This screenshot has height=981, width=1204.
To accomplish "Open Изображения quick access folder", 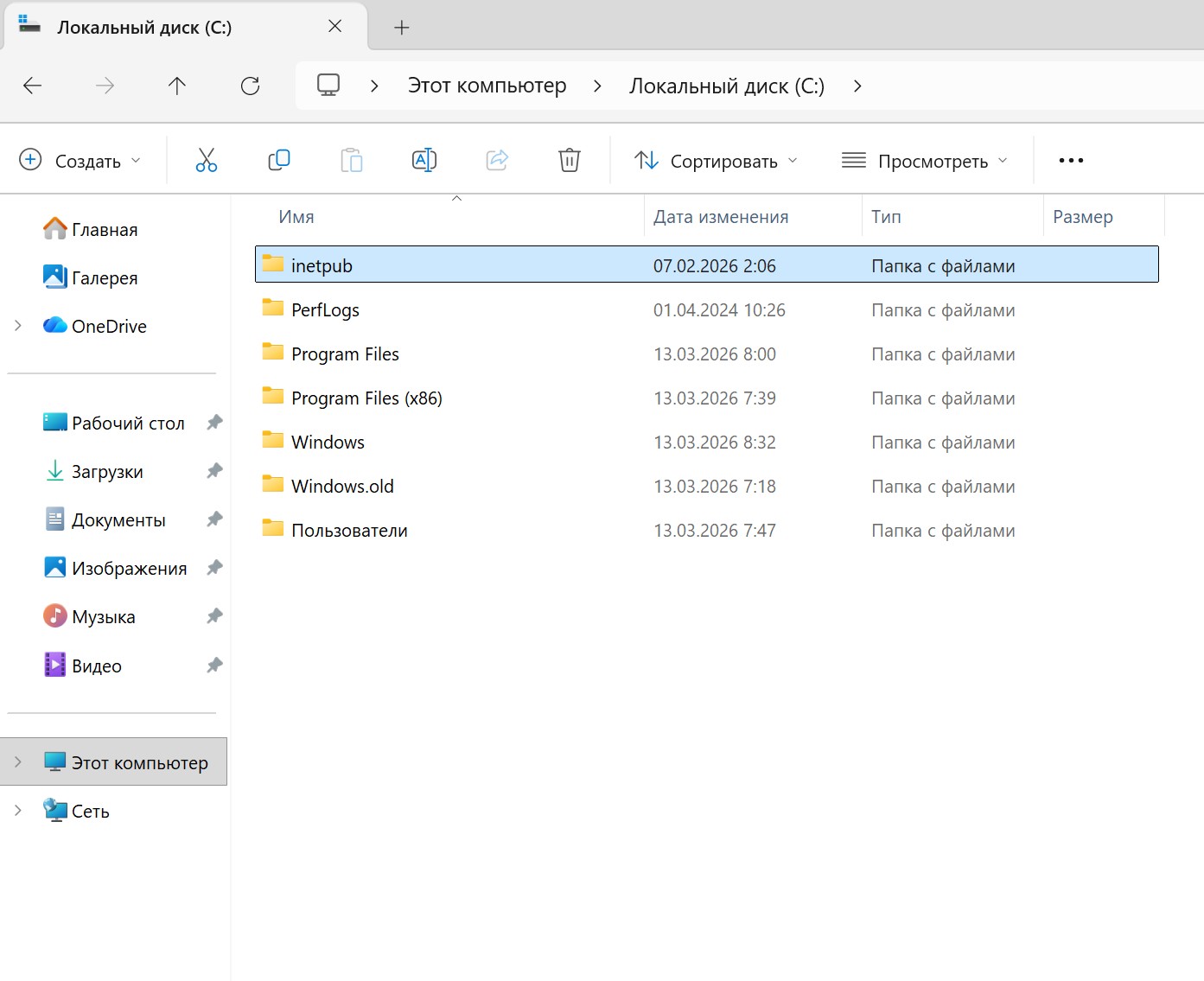I will pos(115,568).
